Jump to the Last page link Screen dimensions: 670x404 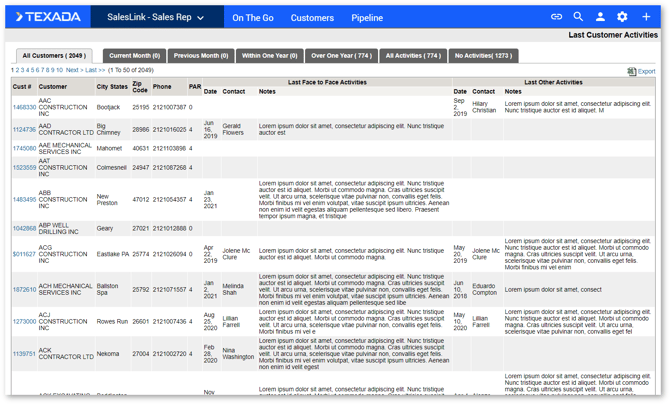point(95,71)
